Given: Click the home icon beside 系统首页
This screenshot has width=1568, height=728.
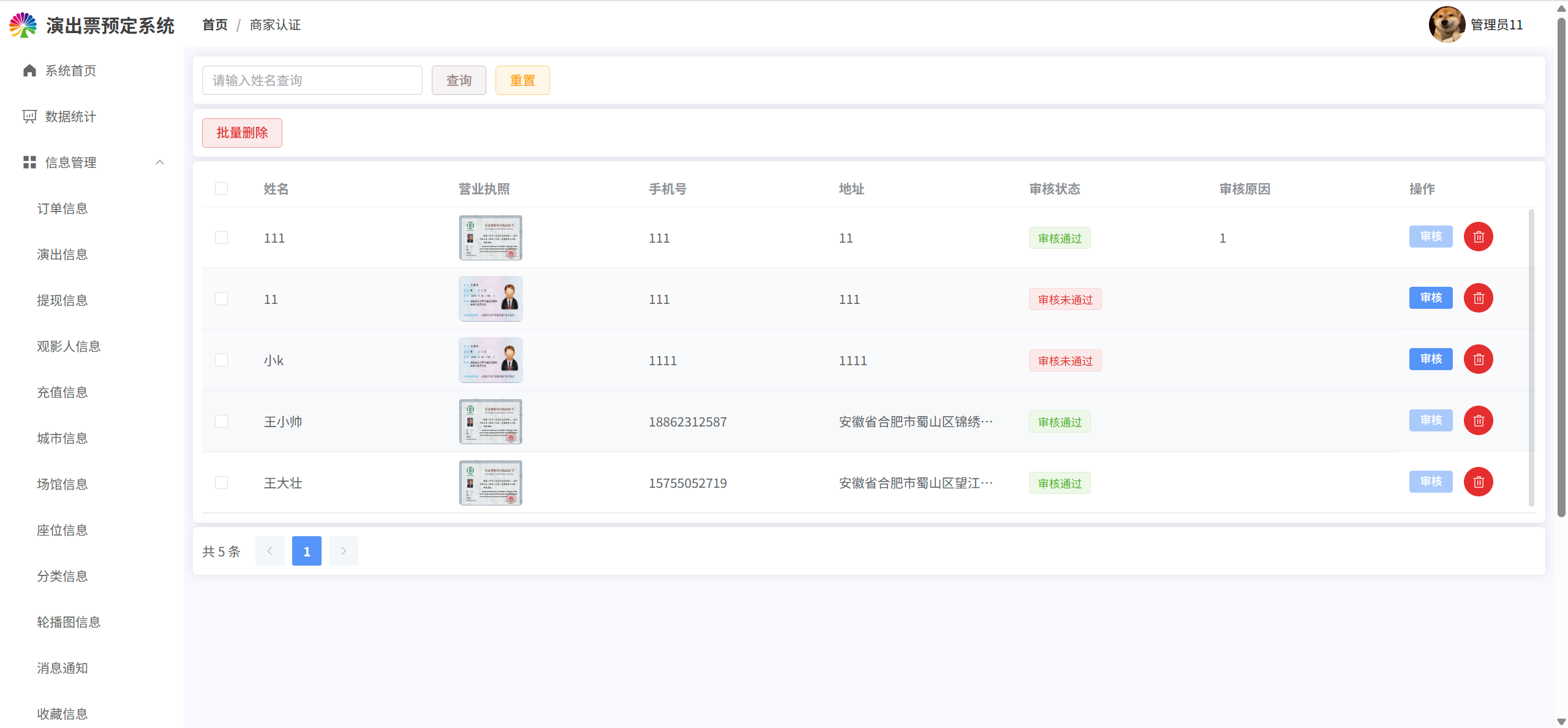Looking at the screenshot, I should [x=29, y=70].
